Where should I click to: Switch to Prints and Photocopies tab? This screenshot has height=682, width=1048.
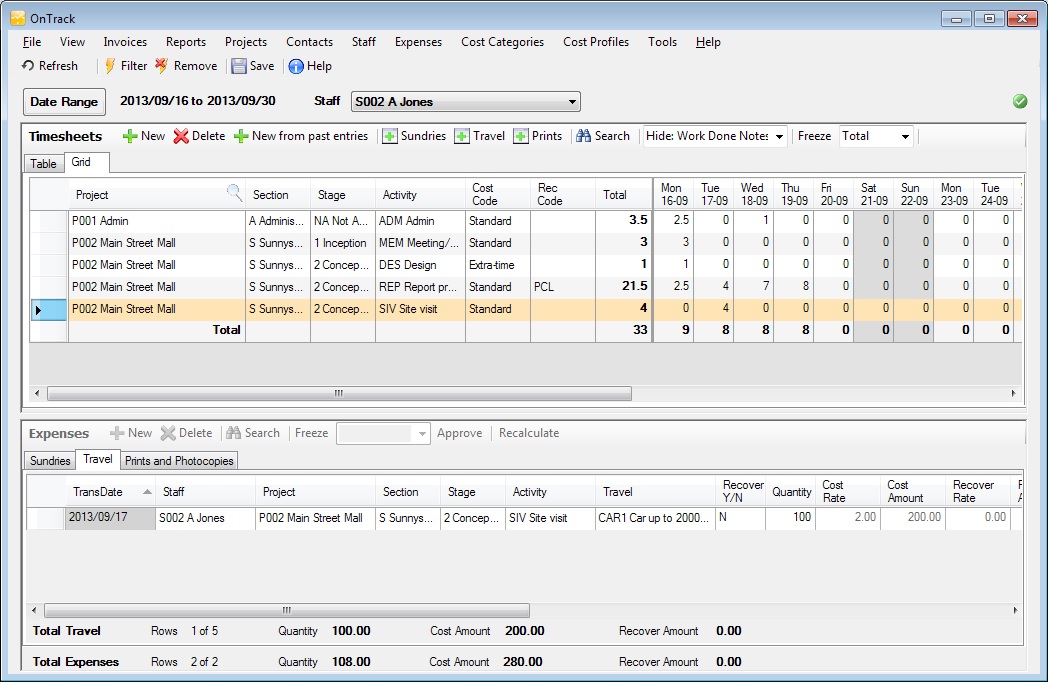tap(179, 461)
